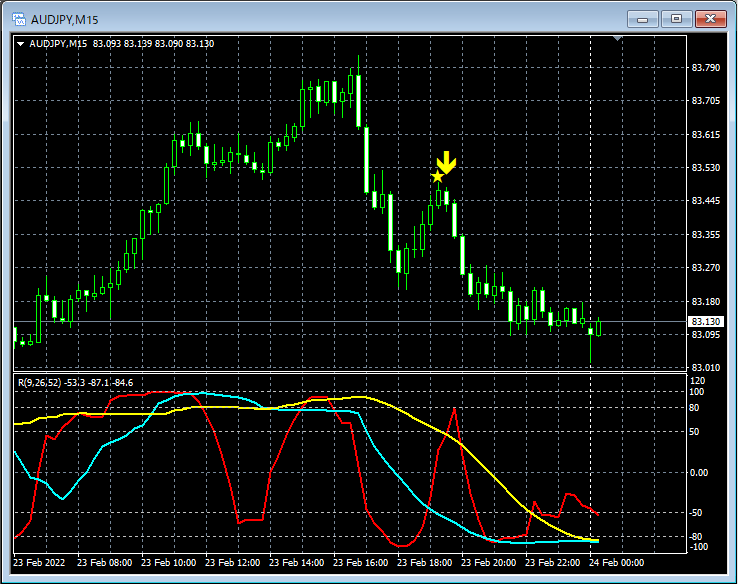Click the 83.790 price scale label
The width and height of the screenshot is (739, 584).
pos(706,67)
